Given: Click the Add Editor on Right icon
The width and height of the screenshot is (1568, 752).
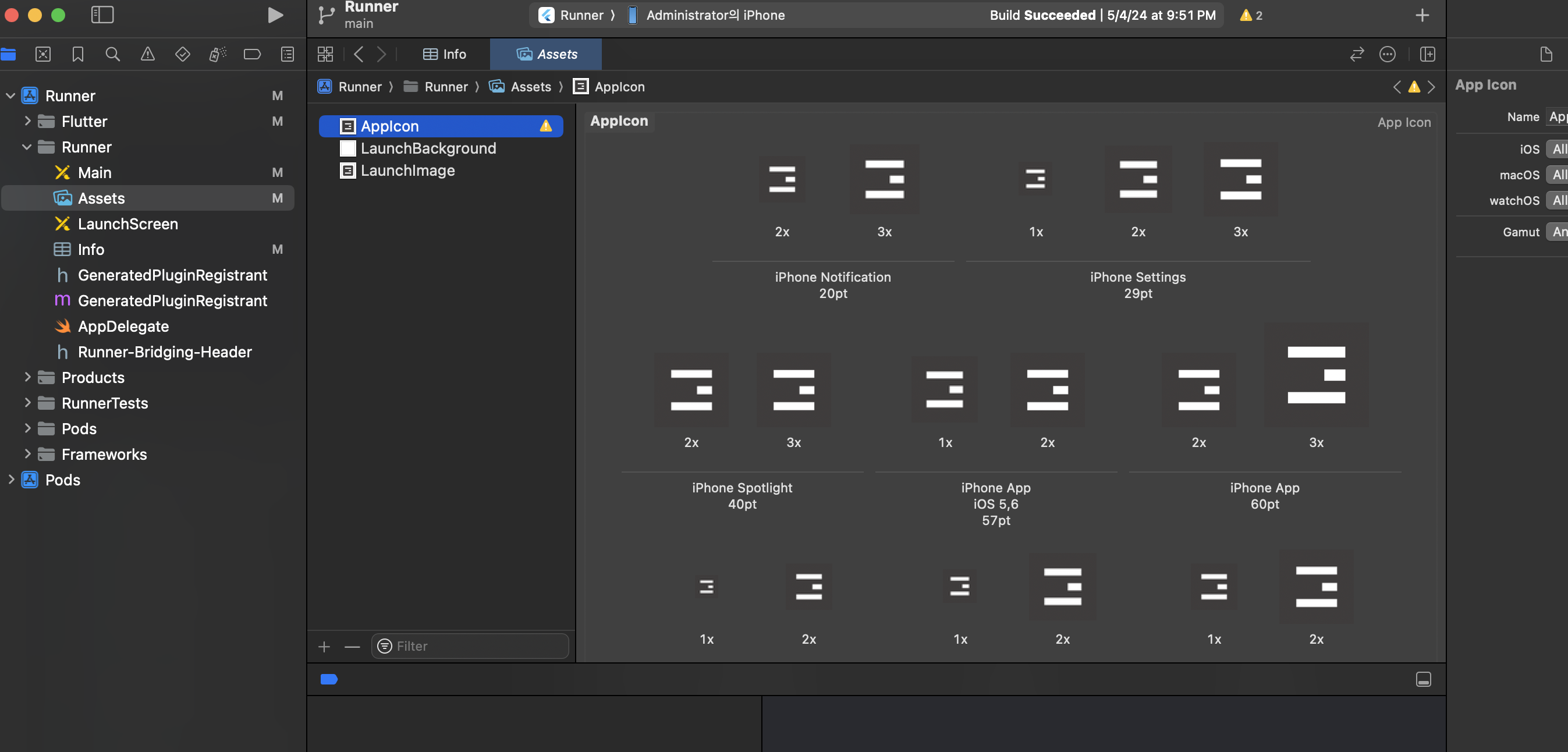Looking at the screenshot, I should pyautogui.click(x=1427, y=54).
